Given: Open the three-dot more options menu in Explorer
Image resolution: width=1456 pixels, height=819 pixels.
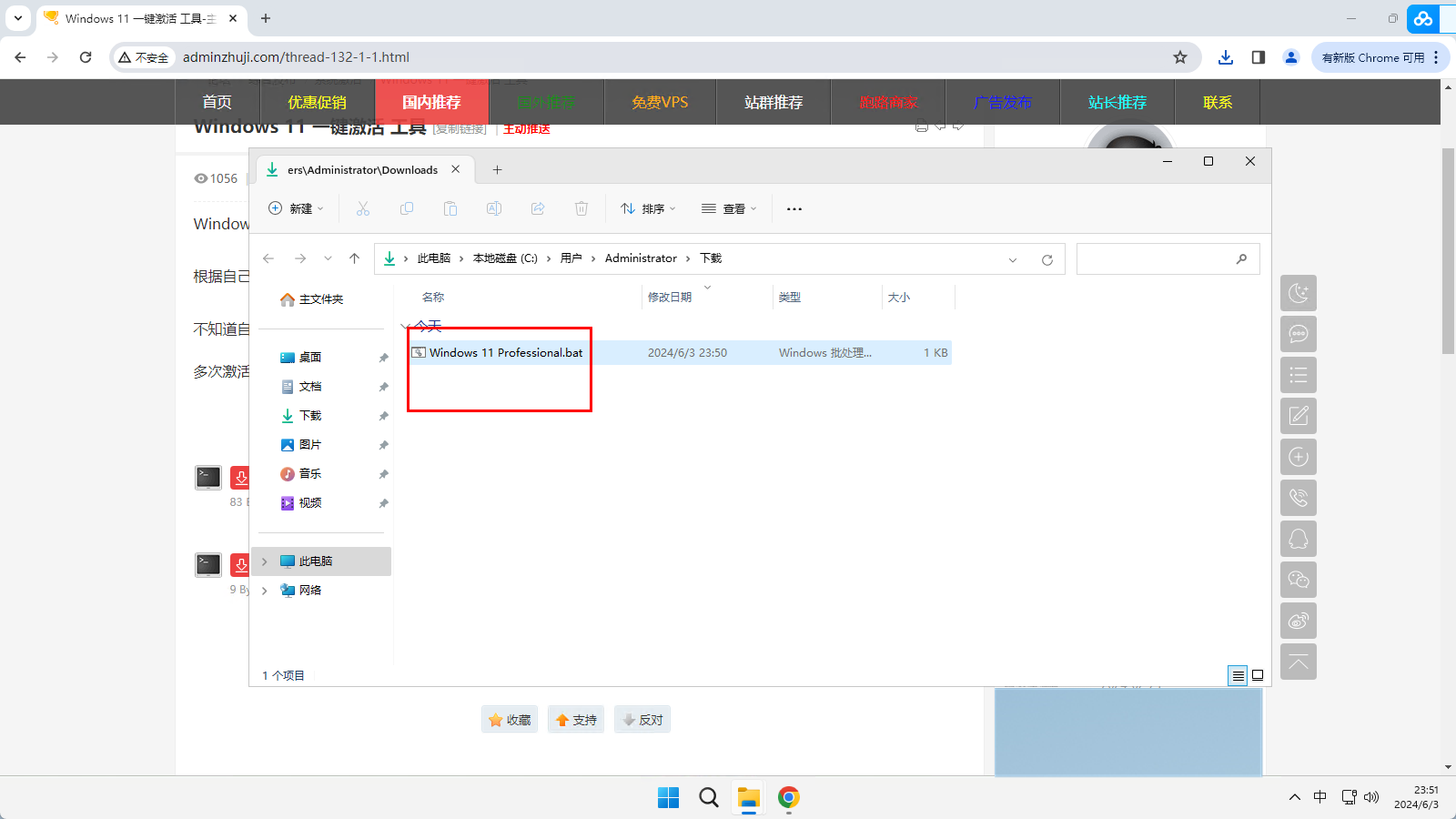Looking at the screenshot, I should (x=794, y=208).
